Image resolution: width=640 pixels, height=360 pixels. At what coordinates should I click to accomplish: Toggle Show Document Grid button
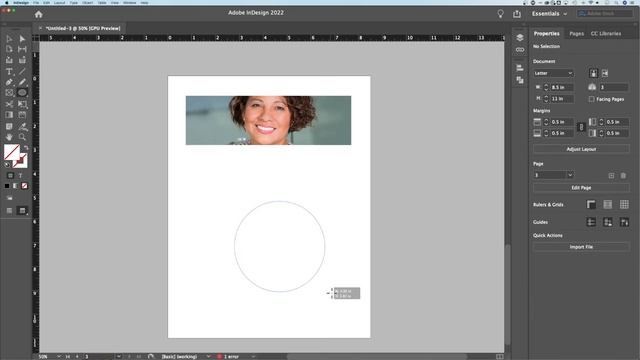click(624, 204)
